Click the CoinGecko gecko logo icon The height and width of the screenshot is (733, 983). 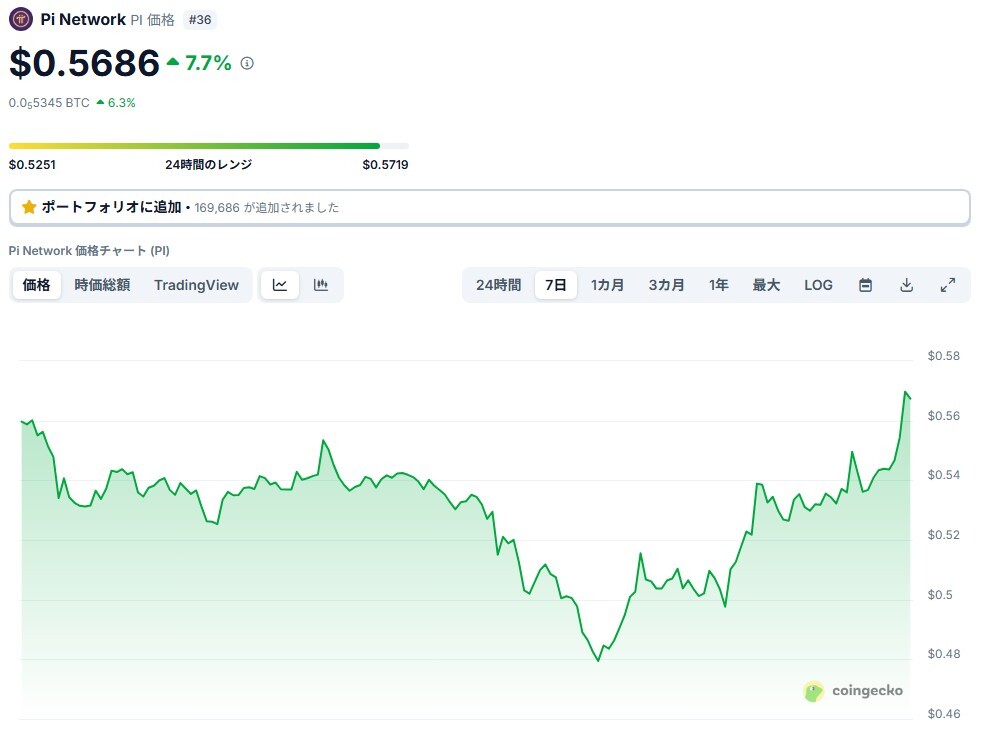pos(813,691)
